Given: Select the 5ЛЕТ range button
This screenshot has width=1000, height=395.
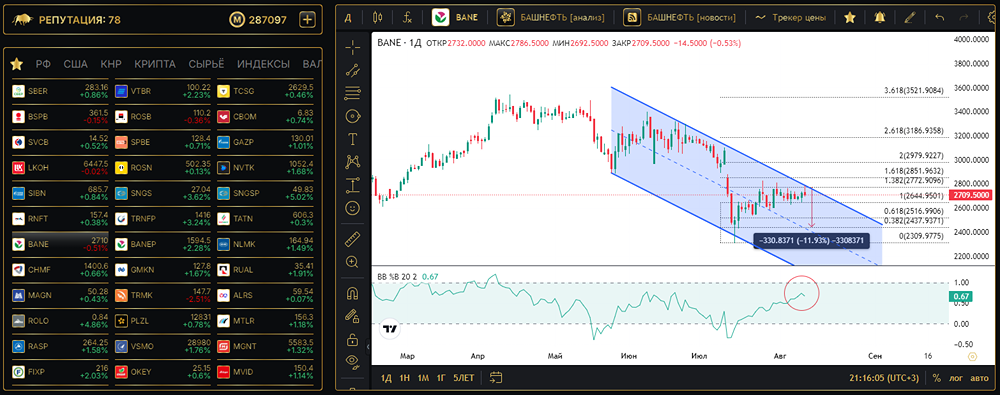Looking at the screenshot, I should pyautogui.click(x=464, y=378).
